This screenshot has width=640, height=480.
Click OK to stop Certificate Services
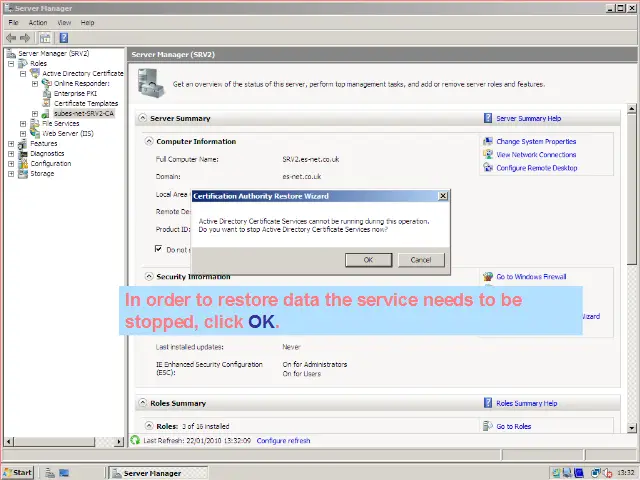pos(368,259)
